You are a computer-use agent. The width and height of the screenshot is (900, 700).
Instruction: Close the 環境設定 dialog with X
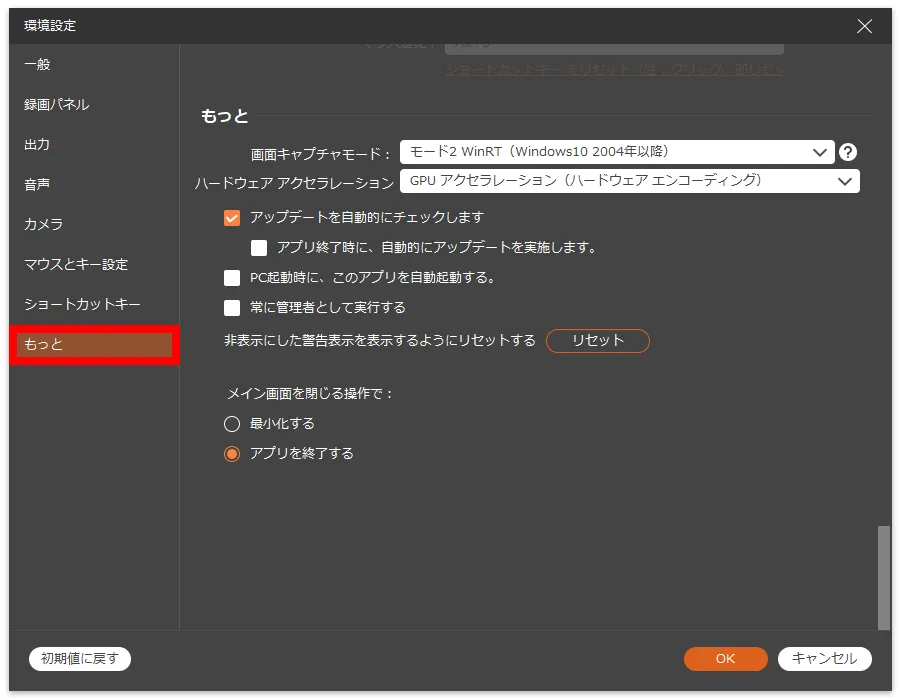864,26
